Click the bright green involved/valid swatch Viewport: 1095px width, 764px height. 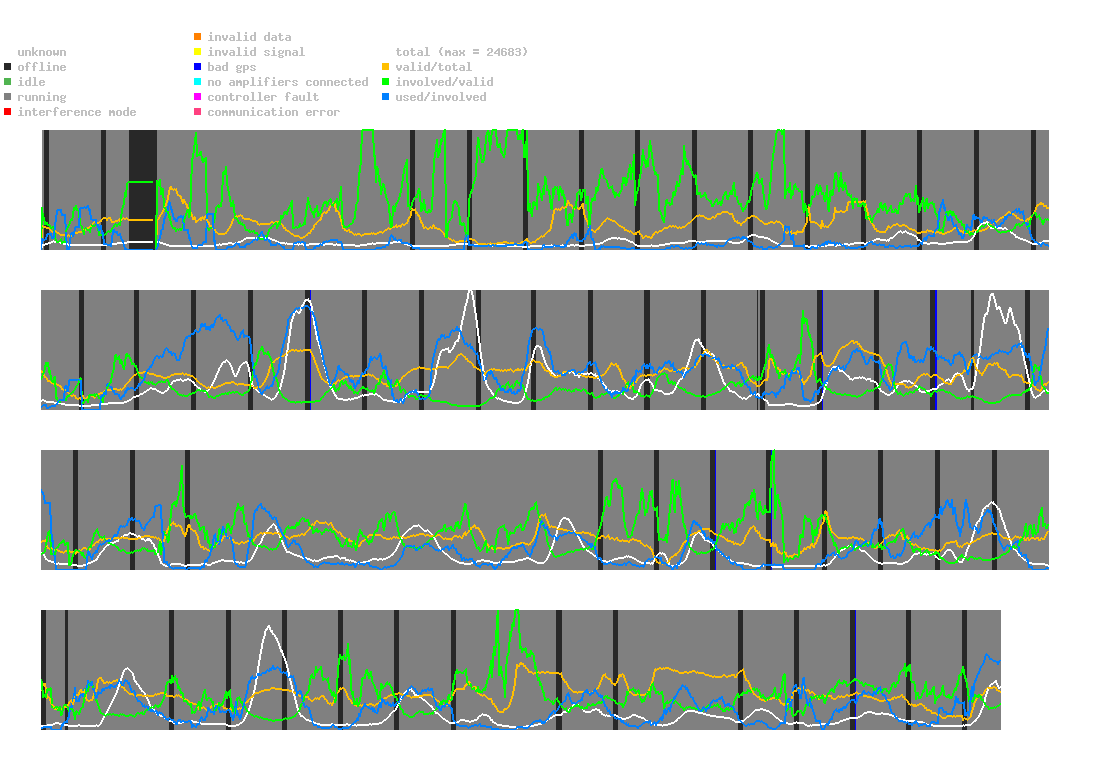[385, 82]
